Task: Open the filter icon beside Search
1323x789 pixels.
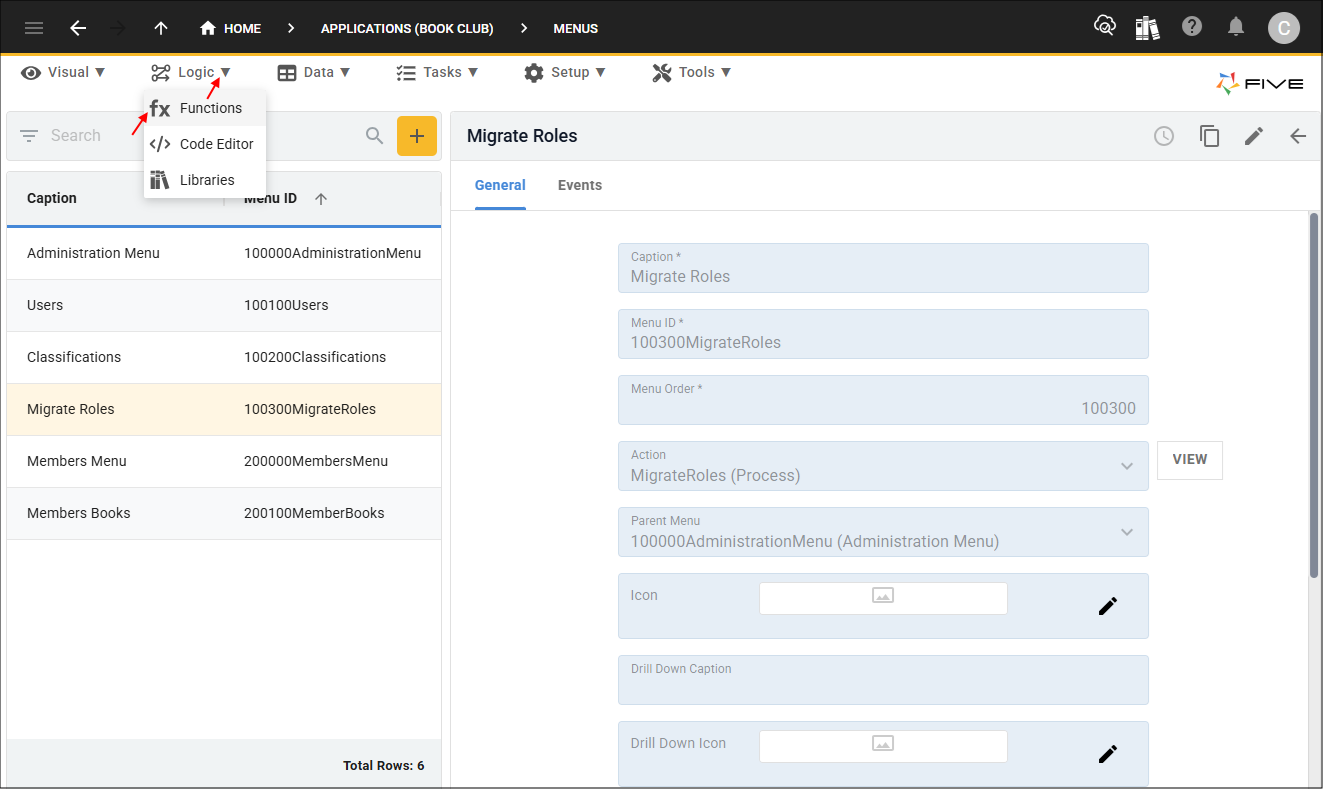Action: [x=29, y=136]
